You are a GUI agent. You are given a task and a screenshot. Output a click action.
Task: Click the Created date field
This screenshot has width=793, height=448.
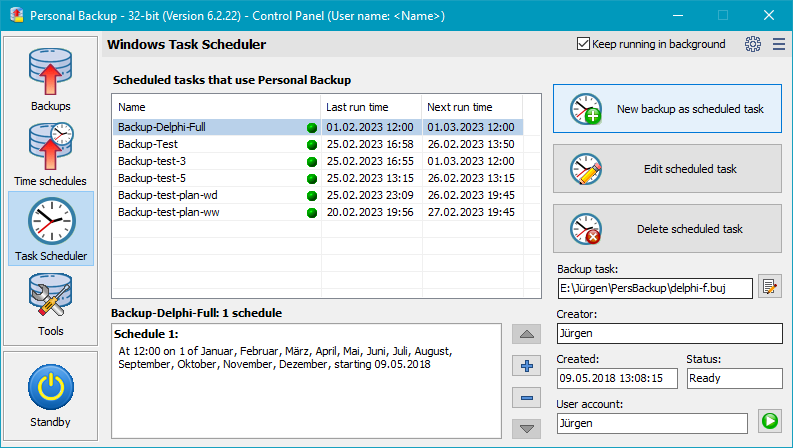(x=618, y=378)
